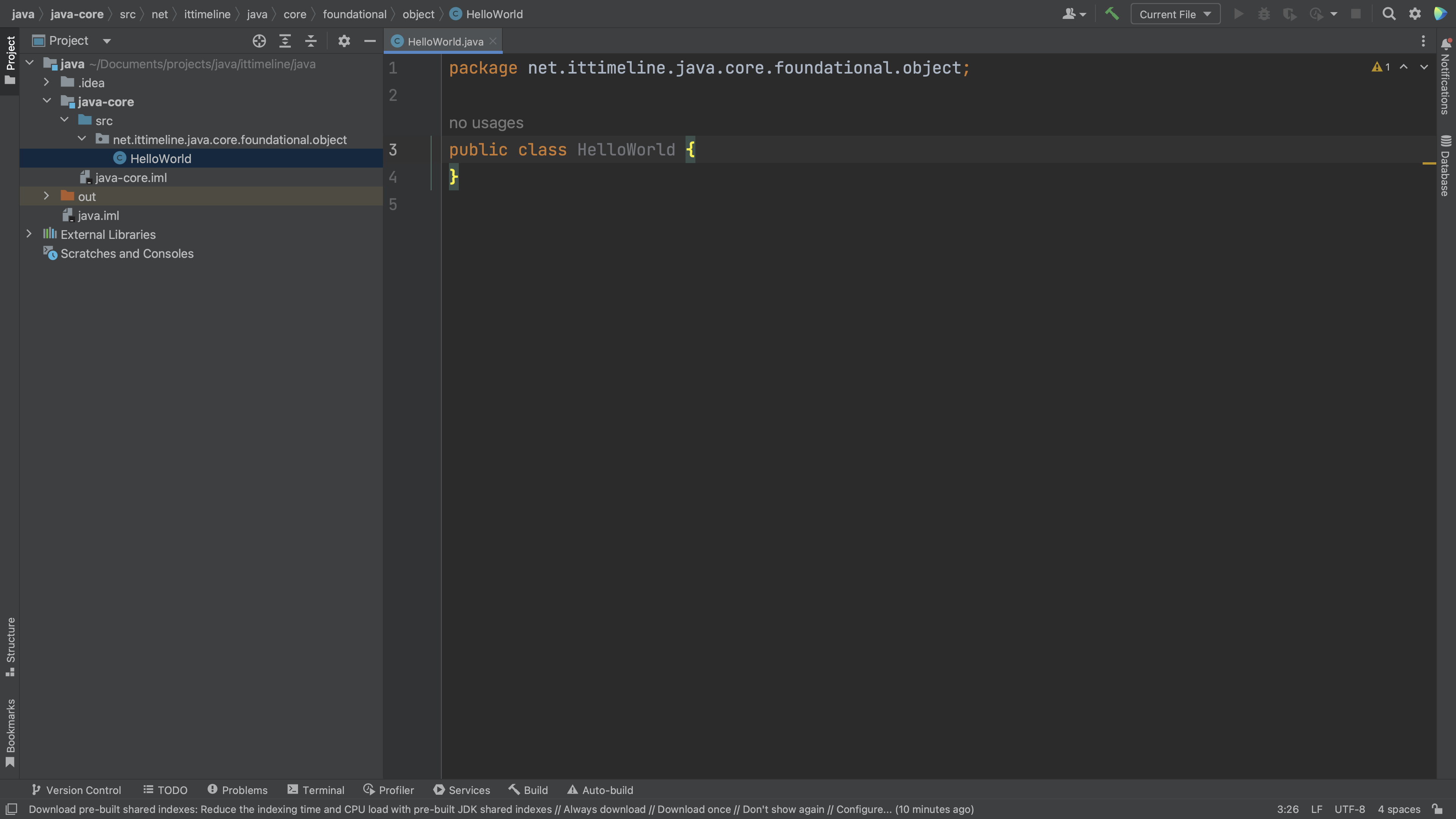
Task: Collapse all nodes in Project panel
Action: pos(311,41)
